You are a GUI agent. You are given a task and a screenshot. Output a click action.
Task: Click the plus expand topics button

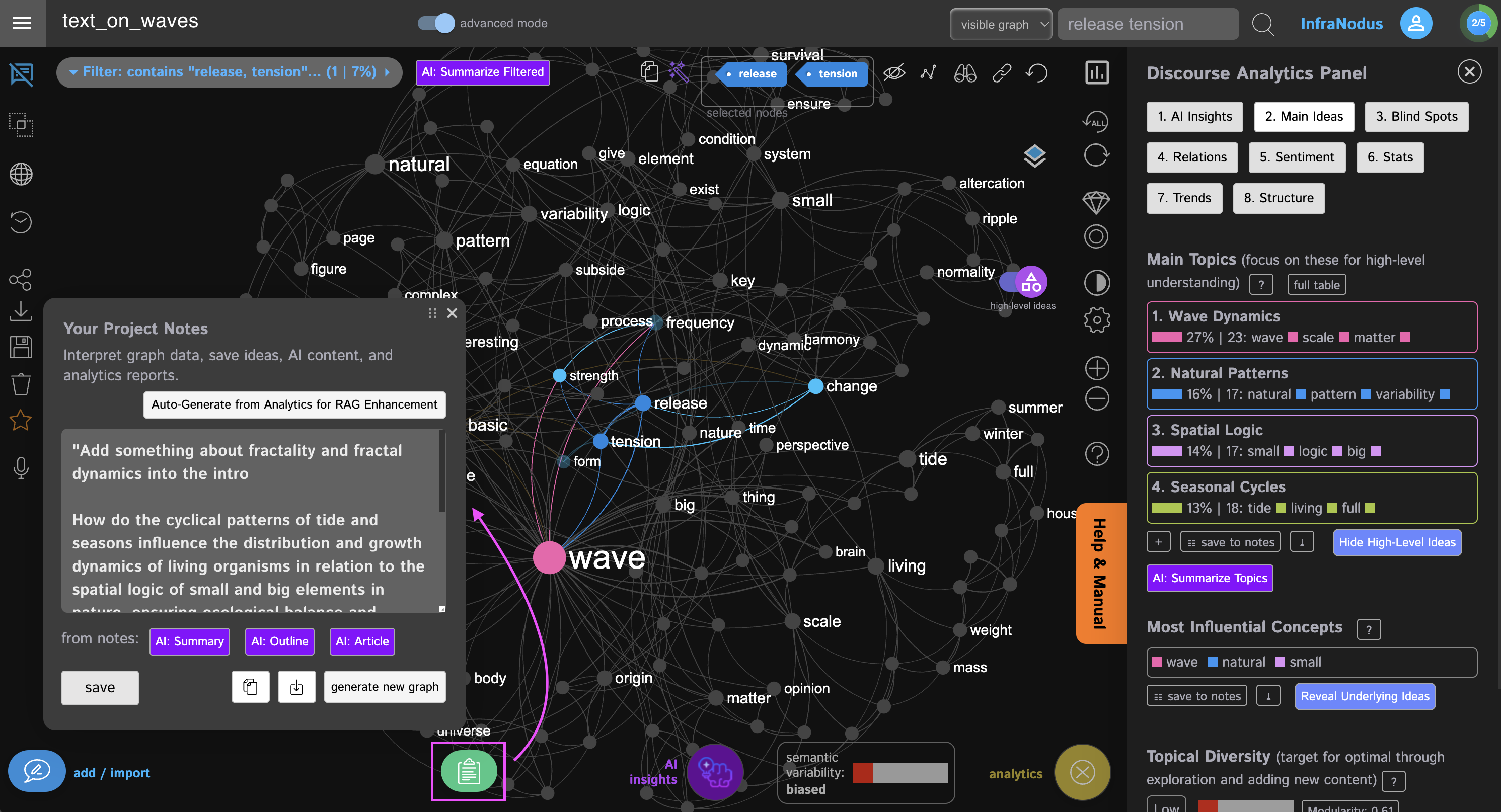click(1158, 542)
